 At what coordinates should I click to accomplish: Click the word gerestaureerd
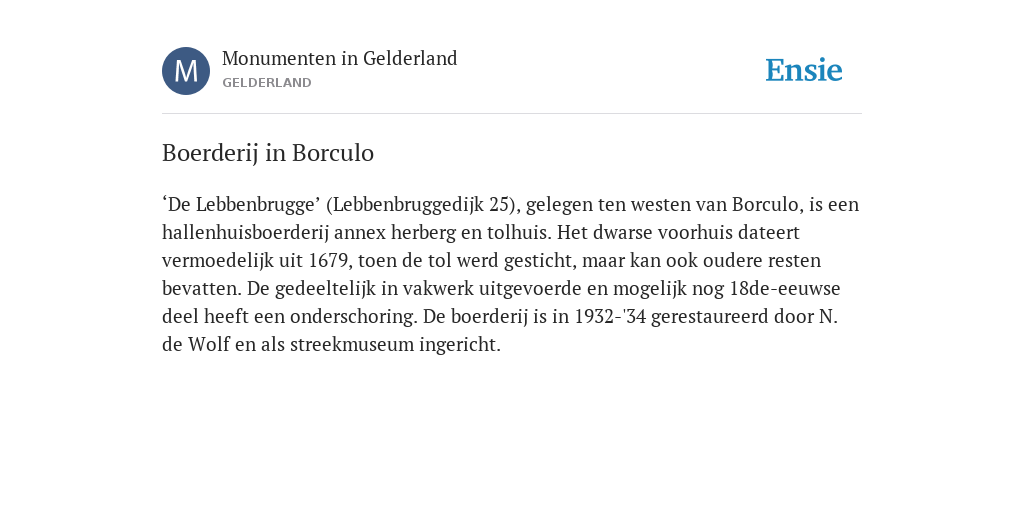(710, 317)
